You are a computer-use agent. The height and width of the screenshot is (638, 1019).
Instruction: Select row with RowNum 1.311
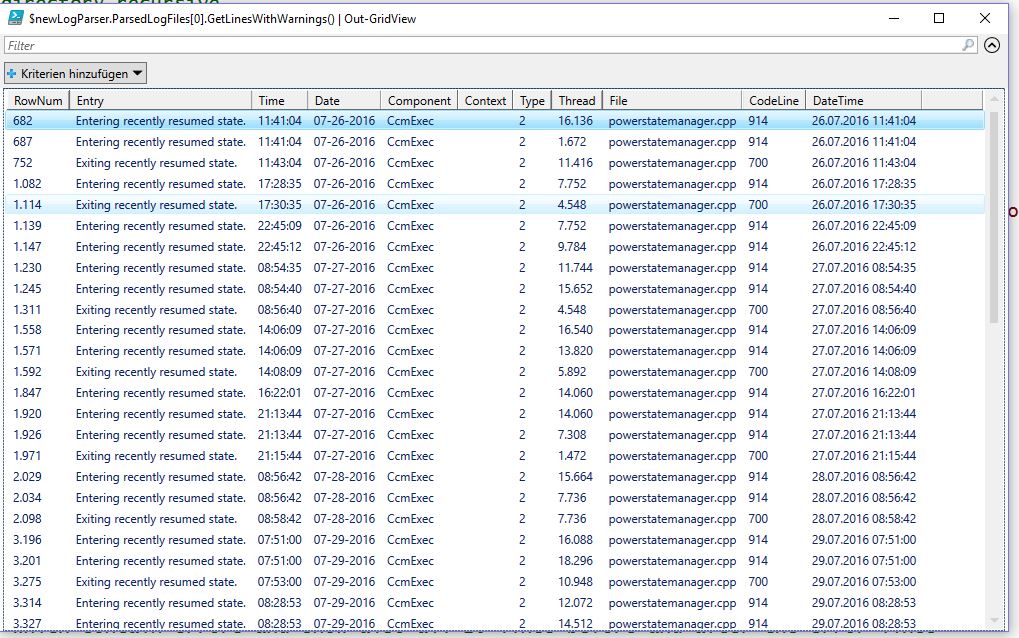[495, 310]
